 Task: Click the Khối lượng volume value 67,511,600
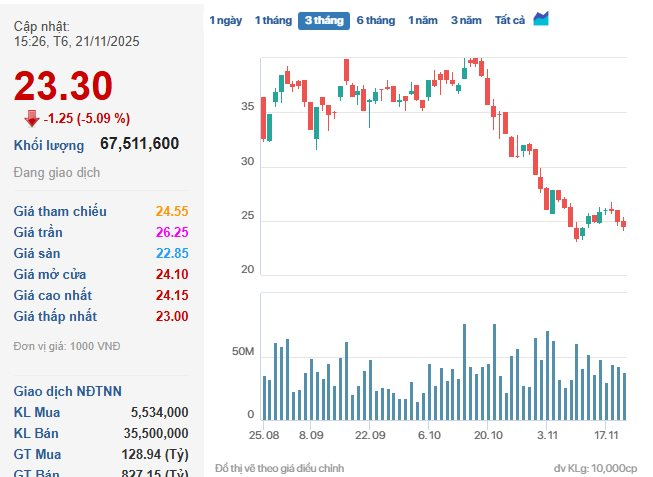pos(139,144)
